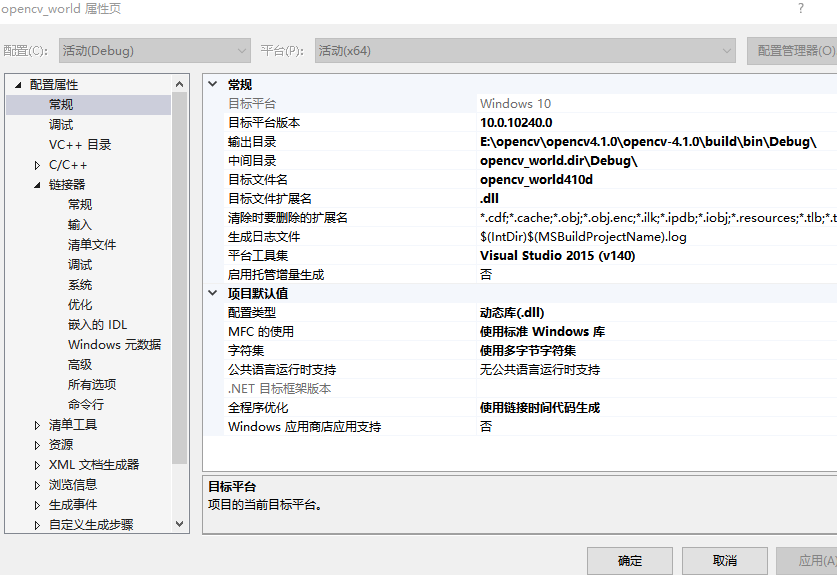
Task: Collapse the 常规 property group chevron
Action: 213,84
